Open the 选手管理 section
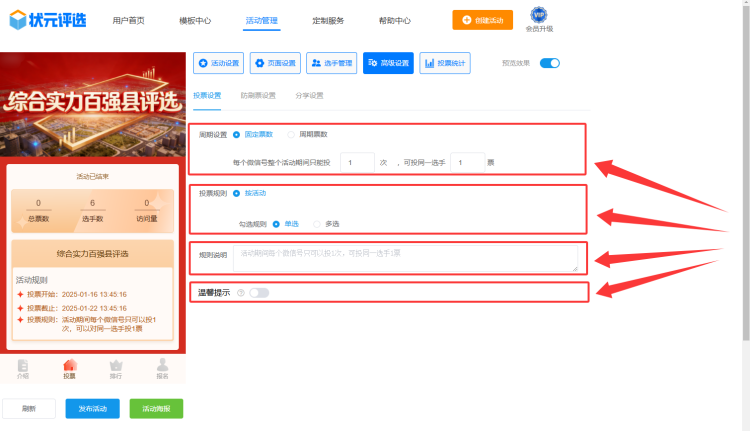This screenshot has height=431, width=750. click(331, 63)
